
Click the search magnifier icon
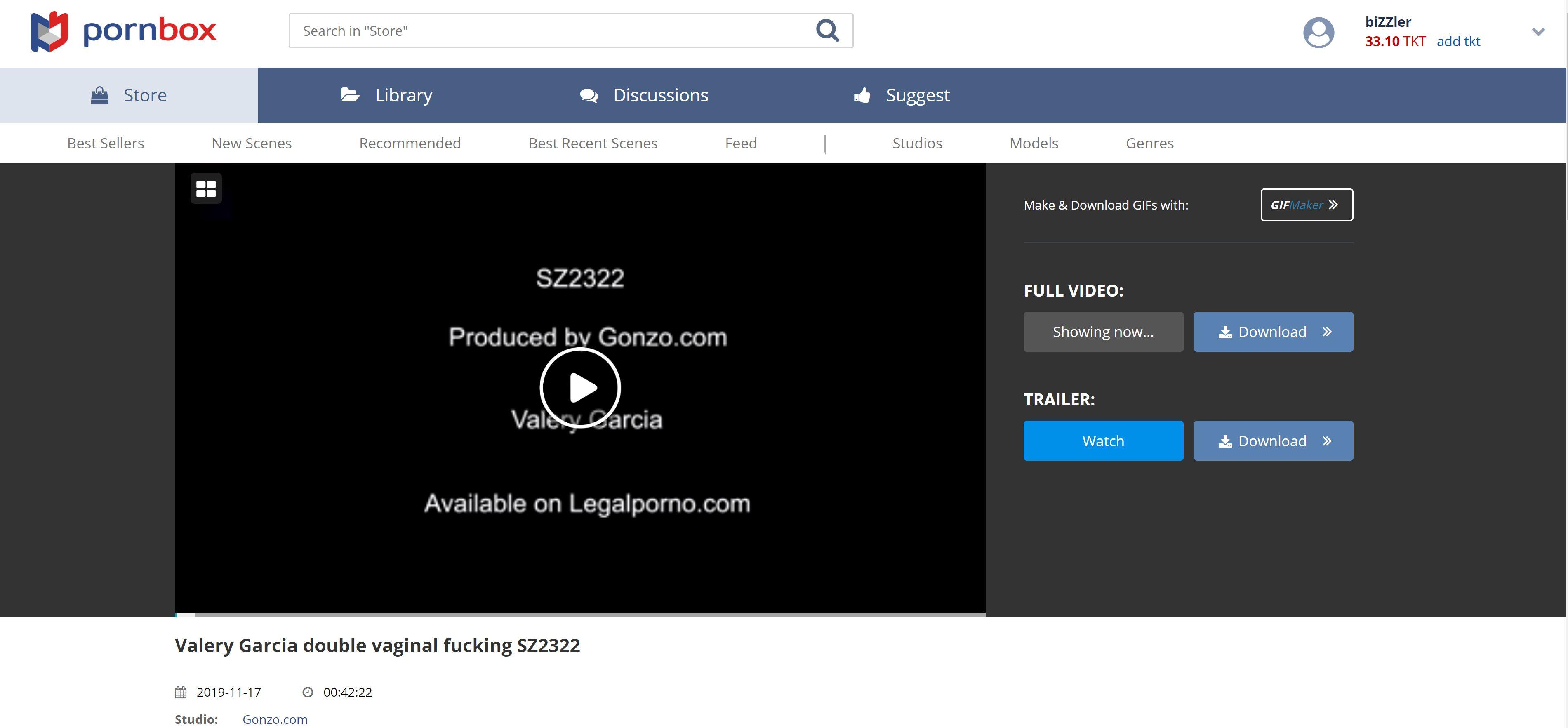pos(827,31)
